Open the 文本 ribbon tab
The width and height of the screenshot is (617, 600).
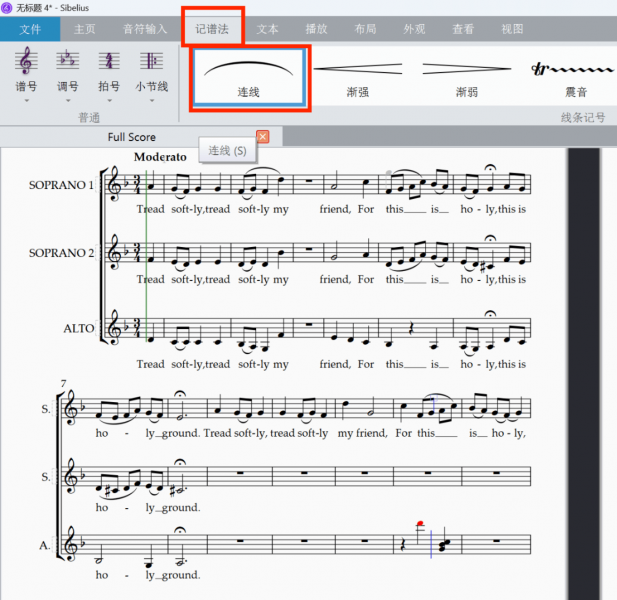268,29
